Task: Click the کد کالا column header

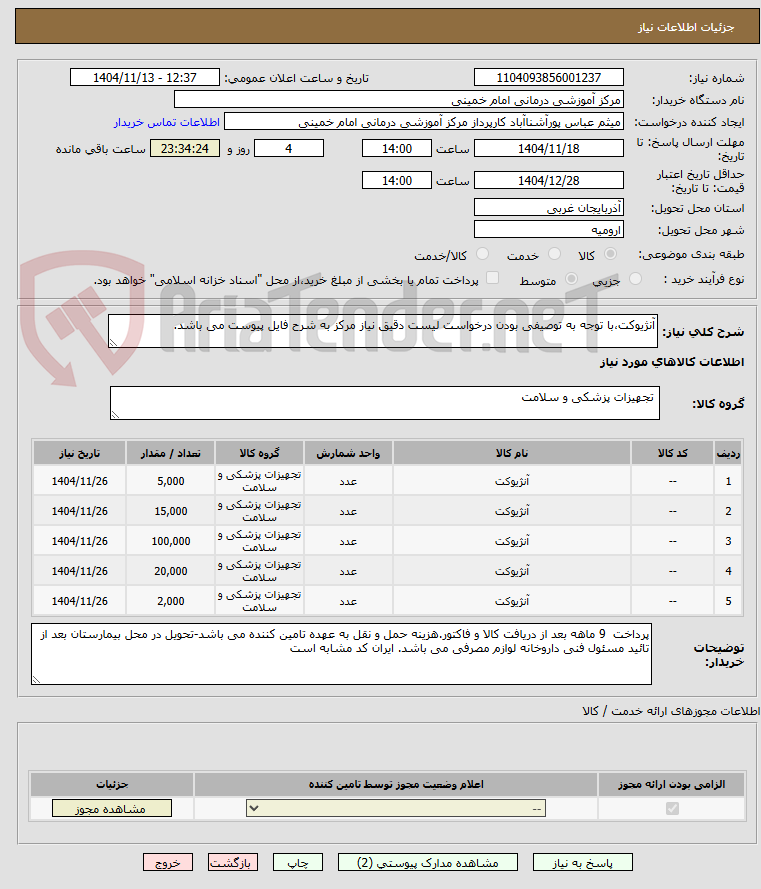Action: coord(673,453)
